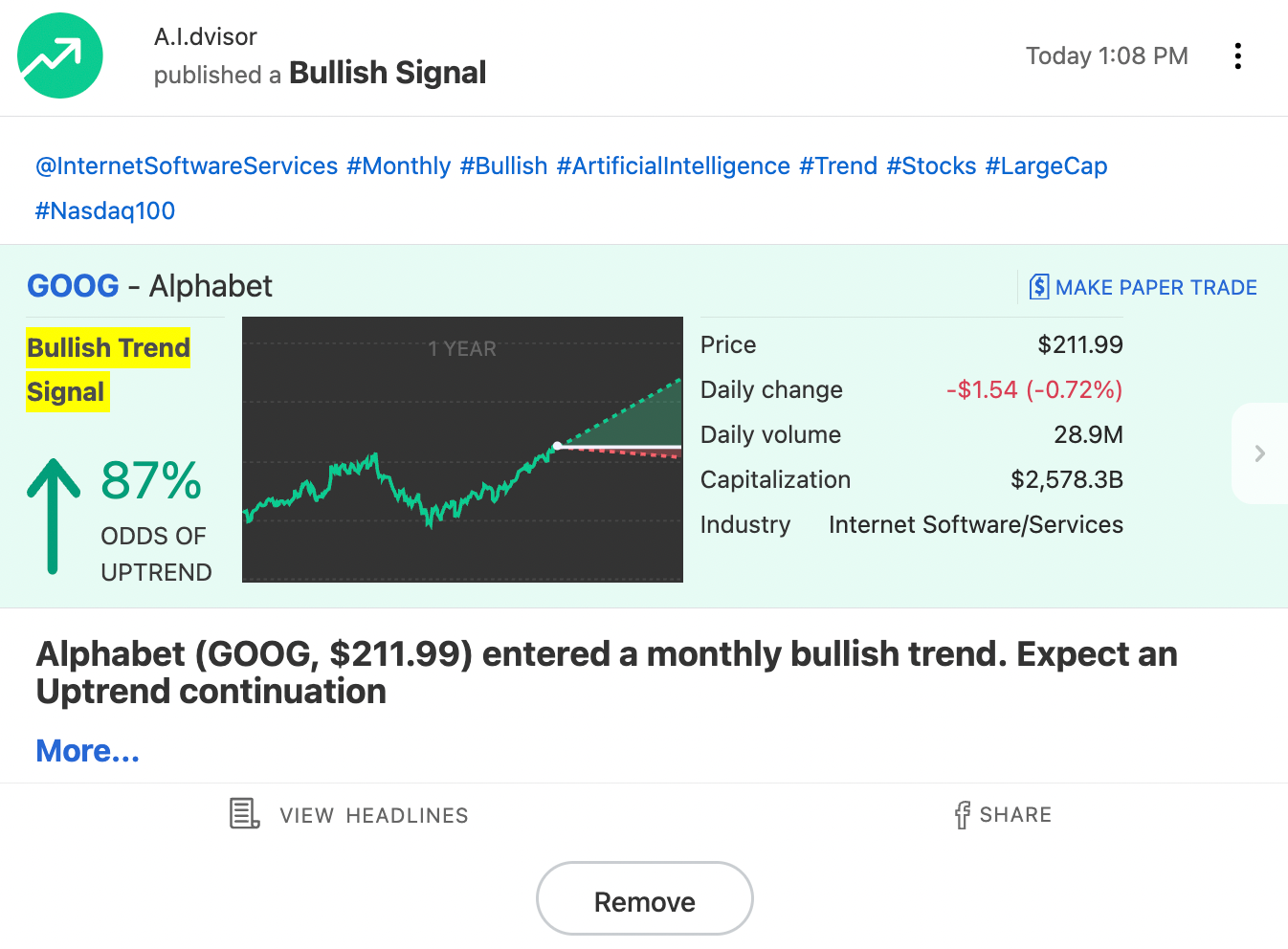This screenshot has height=949, width=1288.
Task: Click the A.I.dvisor green trend avatar icon
Action: click(60, 55)
